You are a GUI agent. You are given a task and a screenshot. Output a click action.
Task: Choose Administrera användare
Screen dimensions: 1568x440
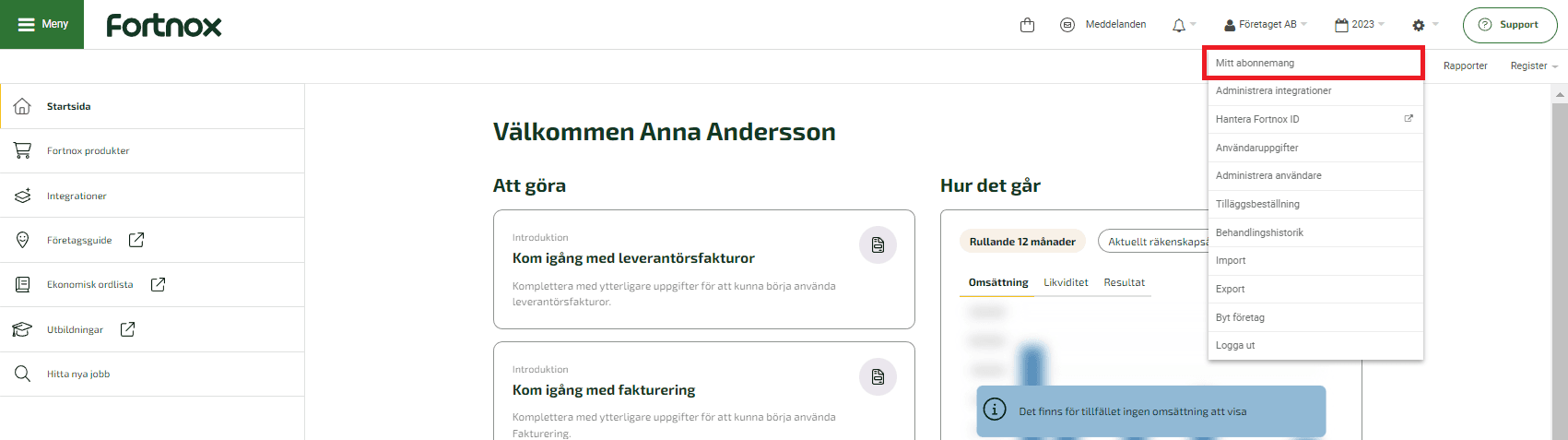point(1315,175)
